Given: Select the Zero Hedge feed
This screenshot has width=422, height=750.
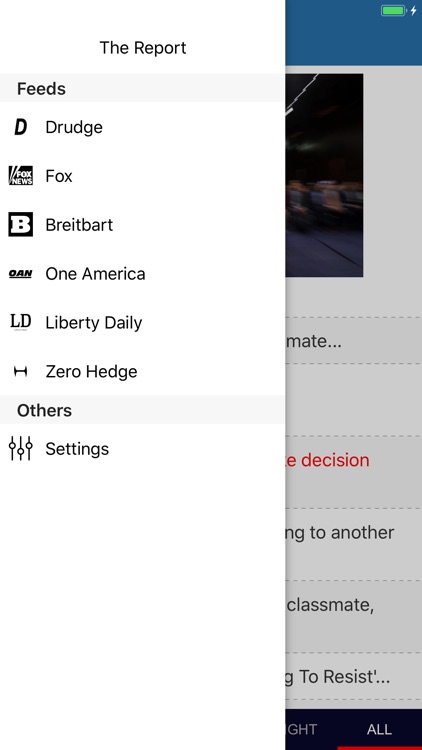Looking at the screenshot, I should [x=143, y=371].
